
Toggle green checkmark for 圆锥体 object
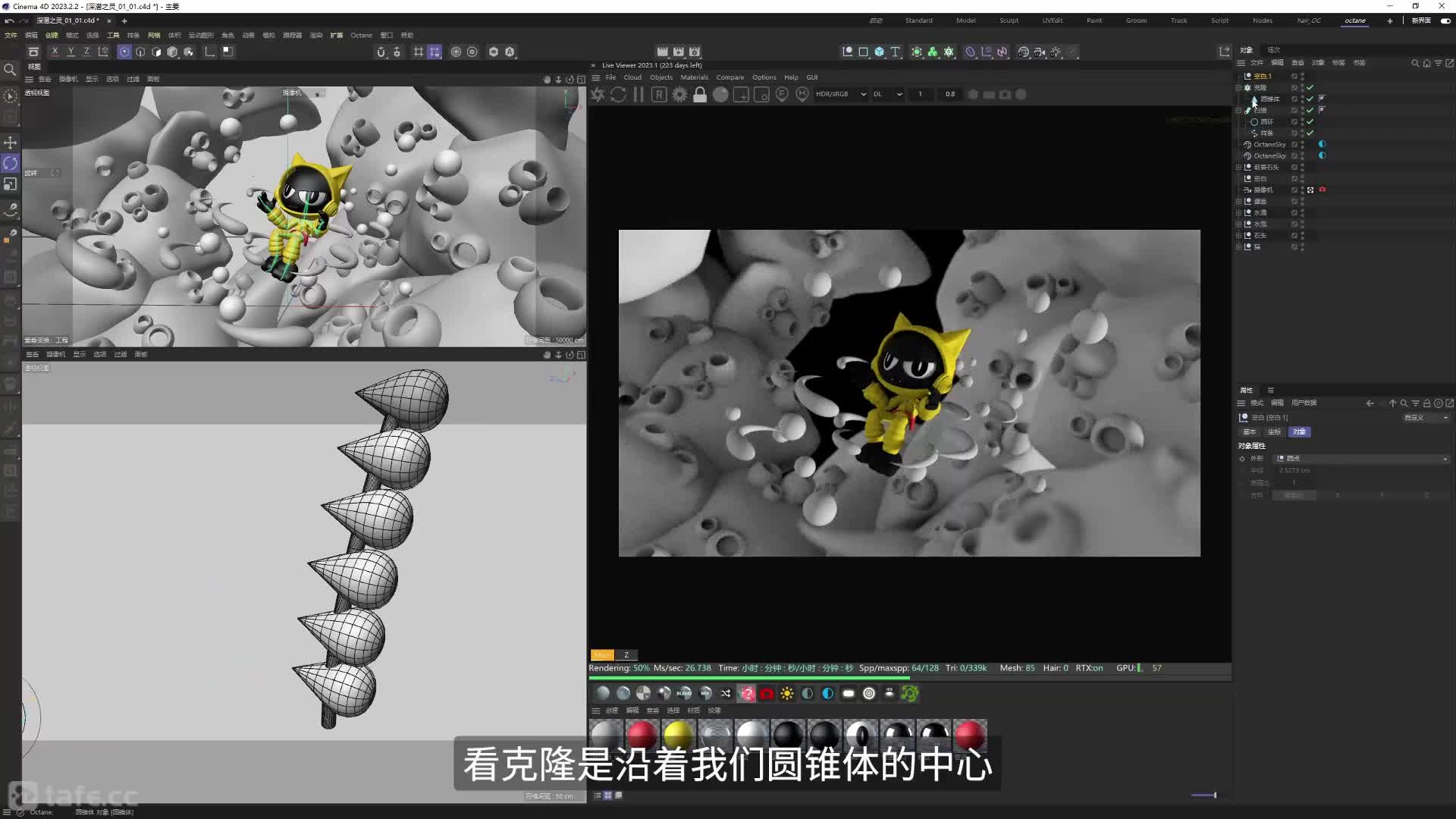click(1310, 99)
